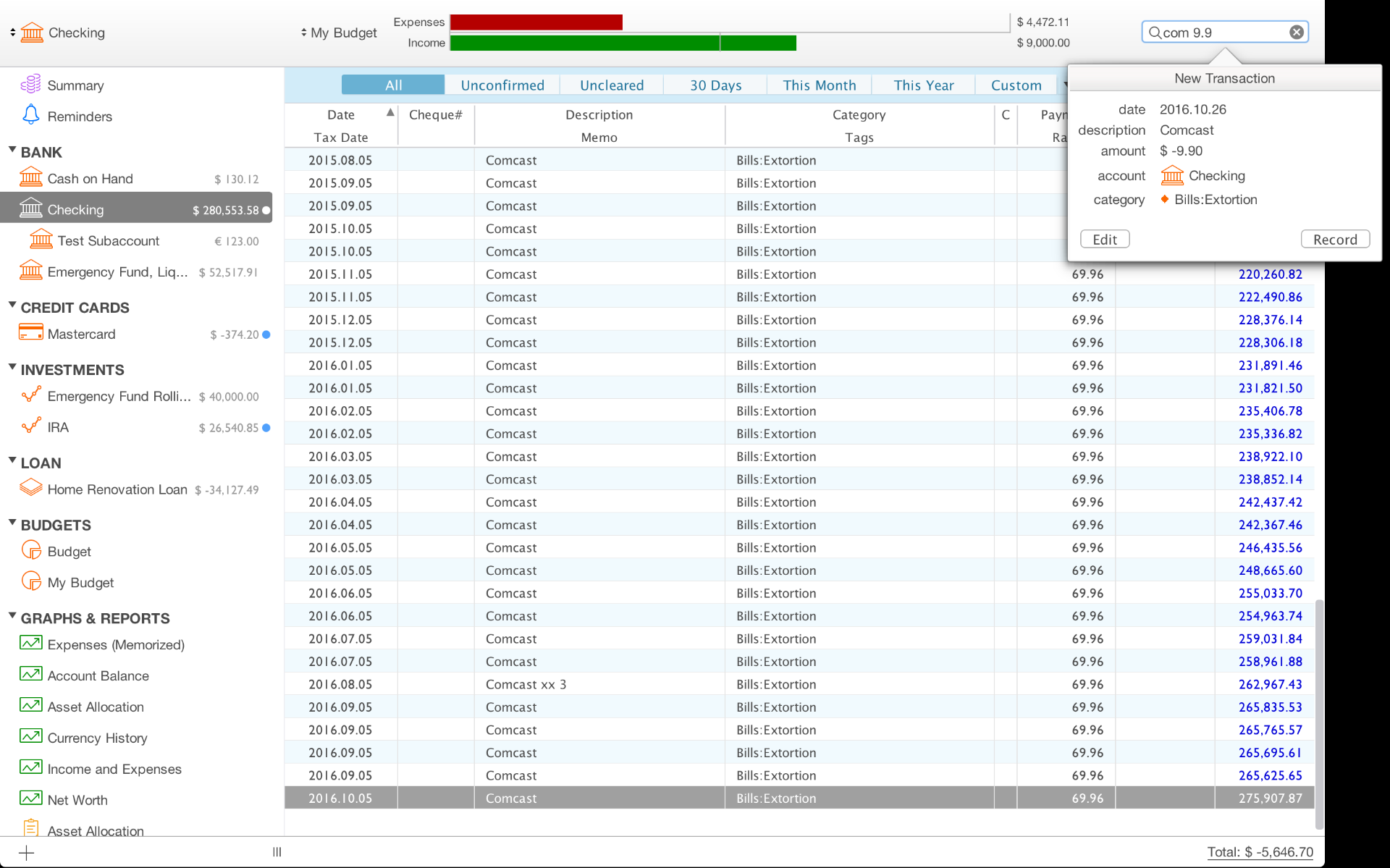Open Currency History graph icon

(30, 736)
